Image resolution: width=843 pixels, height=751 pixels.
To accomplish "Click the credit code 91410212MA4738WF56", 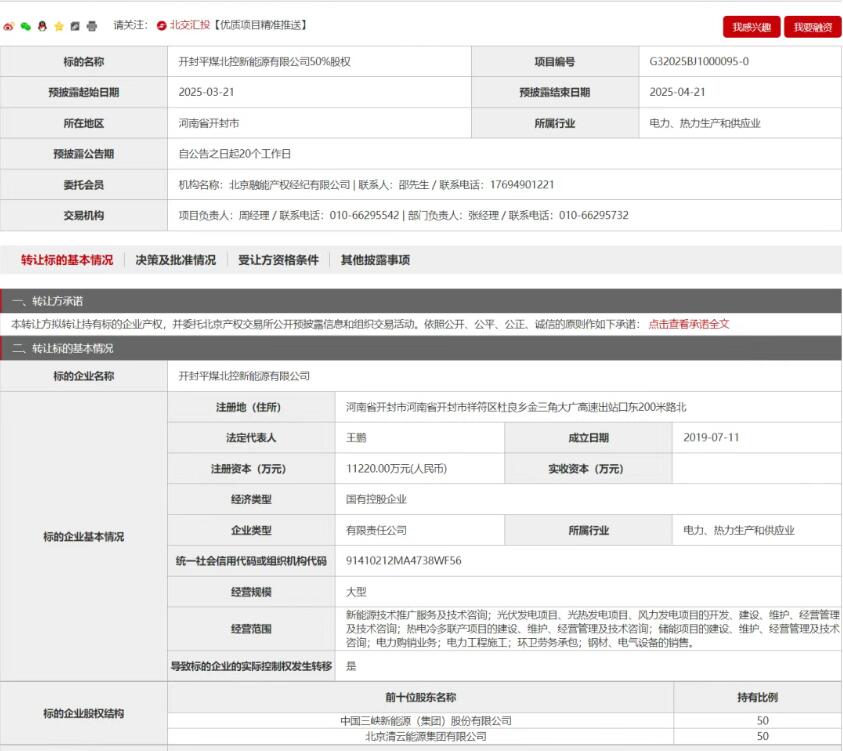I will click(x=404, y=561).
